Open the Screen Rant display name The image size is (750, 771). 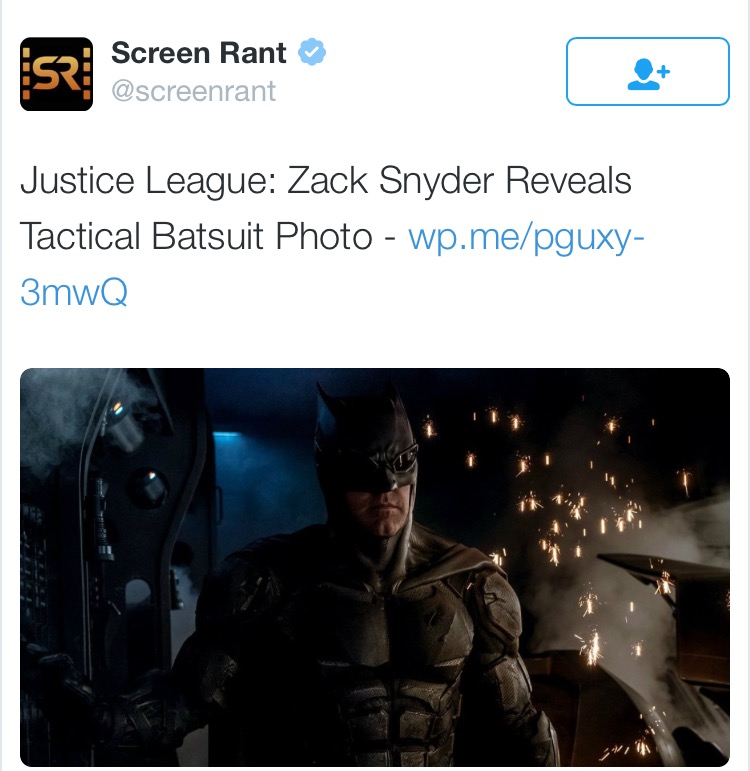coord(198,53)
